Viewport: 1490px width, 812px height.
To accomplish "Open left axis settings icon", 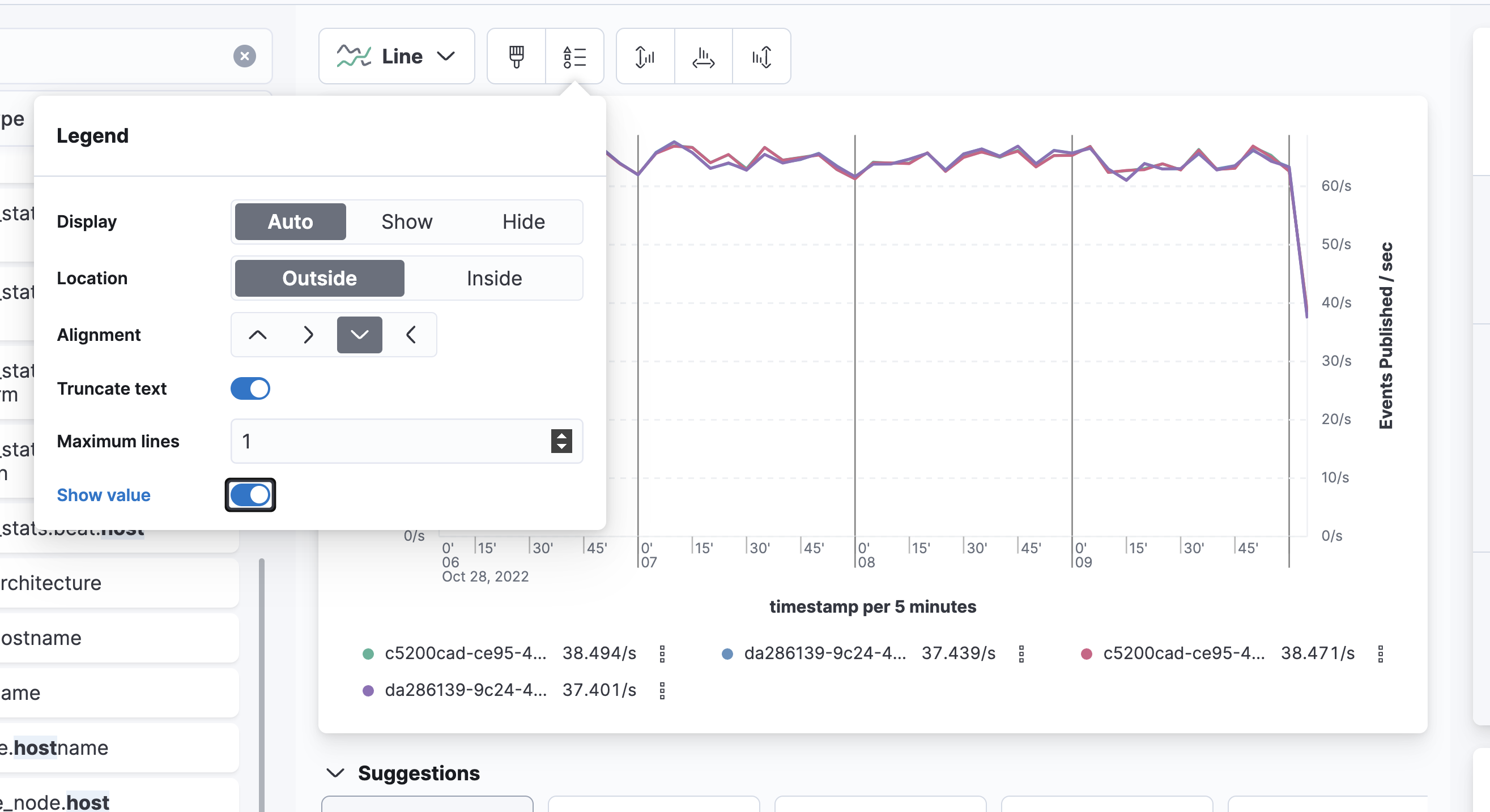I will 645,57.
